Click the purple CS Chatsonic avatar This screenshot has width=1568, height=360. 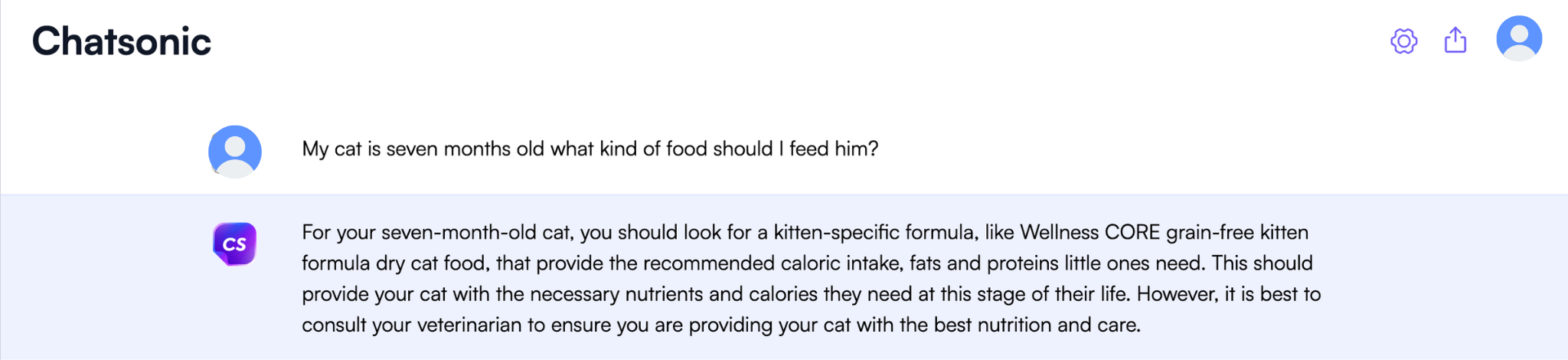pos(234,244)
